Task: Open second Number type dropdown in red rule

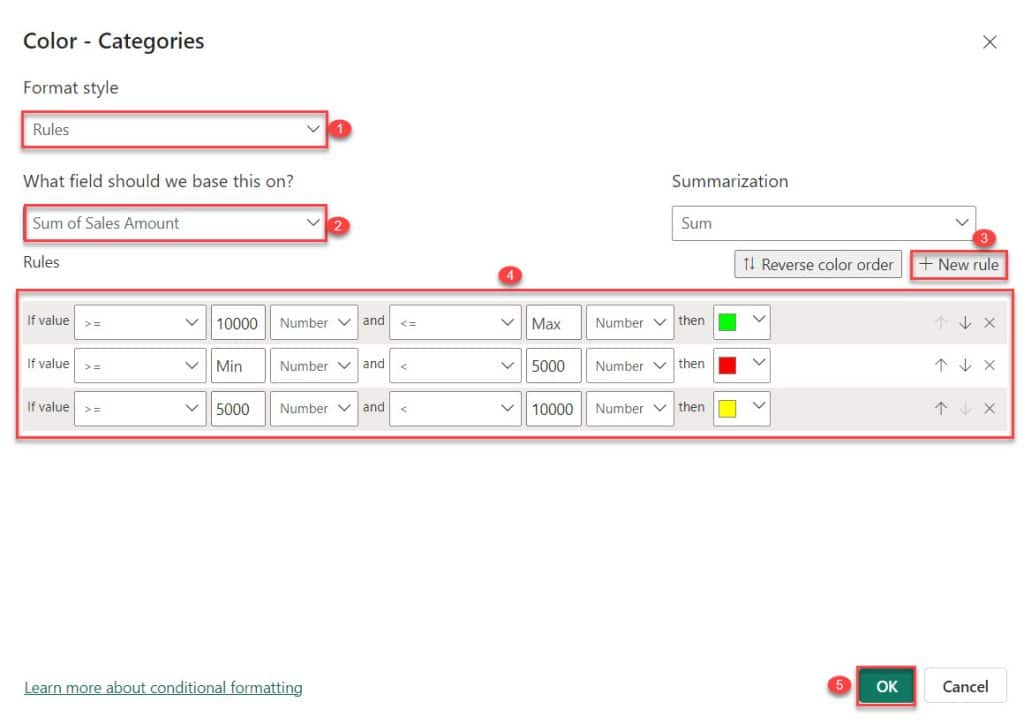Action: [x=630, y=366]
